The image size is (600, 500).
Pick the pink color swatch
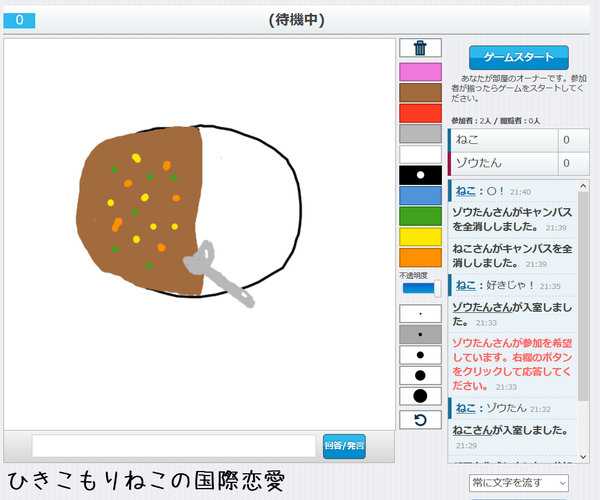[420, 72]
